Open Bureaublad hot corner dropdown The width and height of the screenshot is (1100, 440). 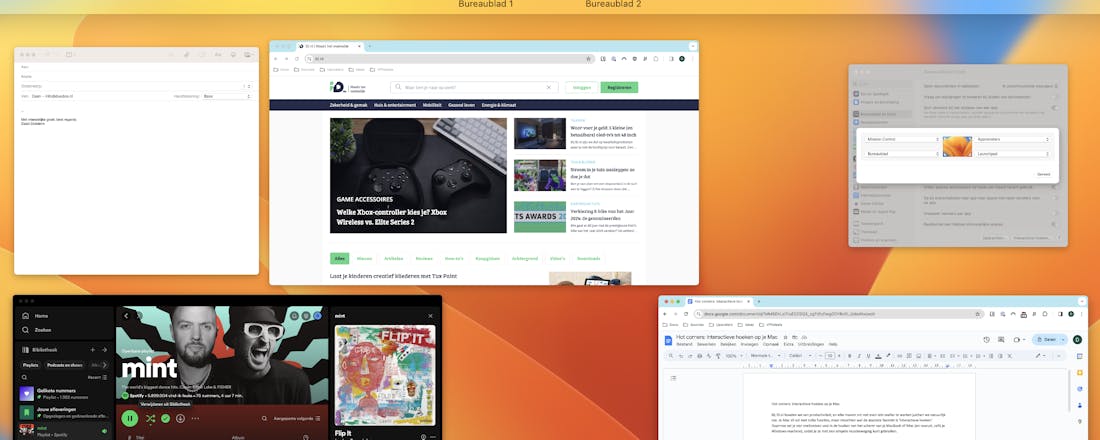click(x=901, y=153)
